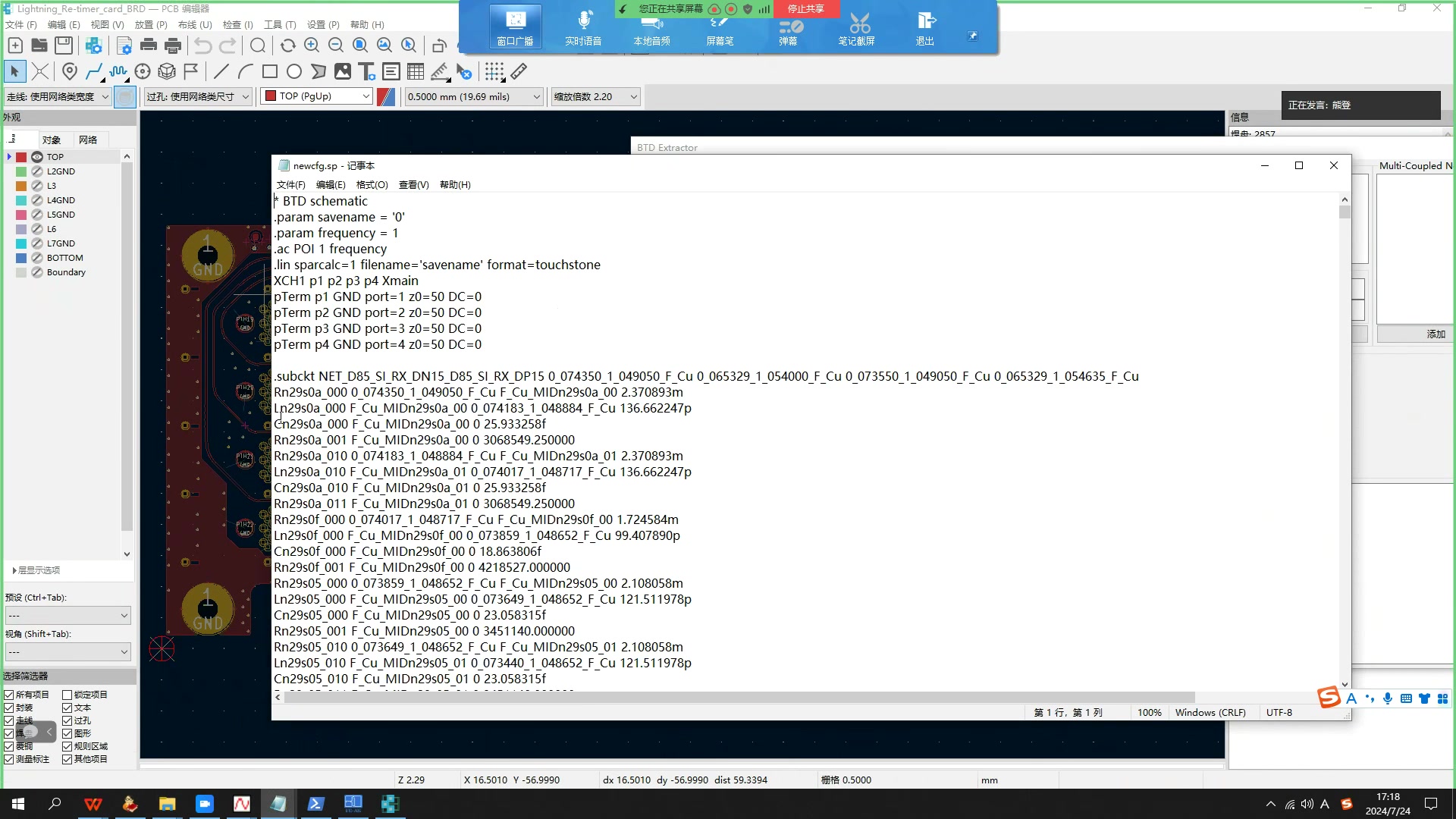Expand the TOP layer tree item

8,157
